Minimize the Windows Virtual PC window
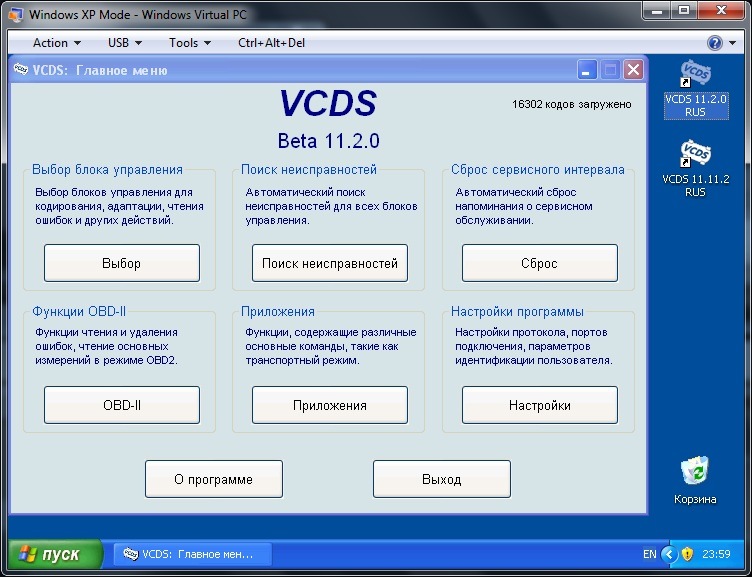 (656, 11)
